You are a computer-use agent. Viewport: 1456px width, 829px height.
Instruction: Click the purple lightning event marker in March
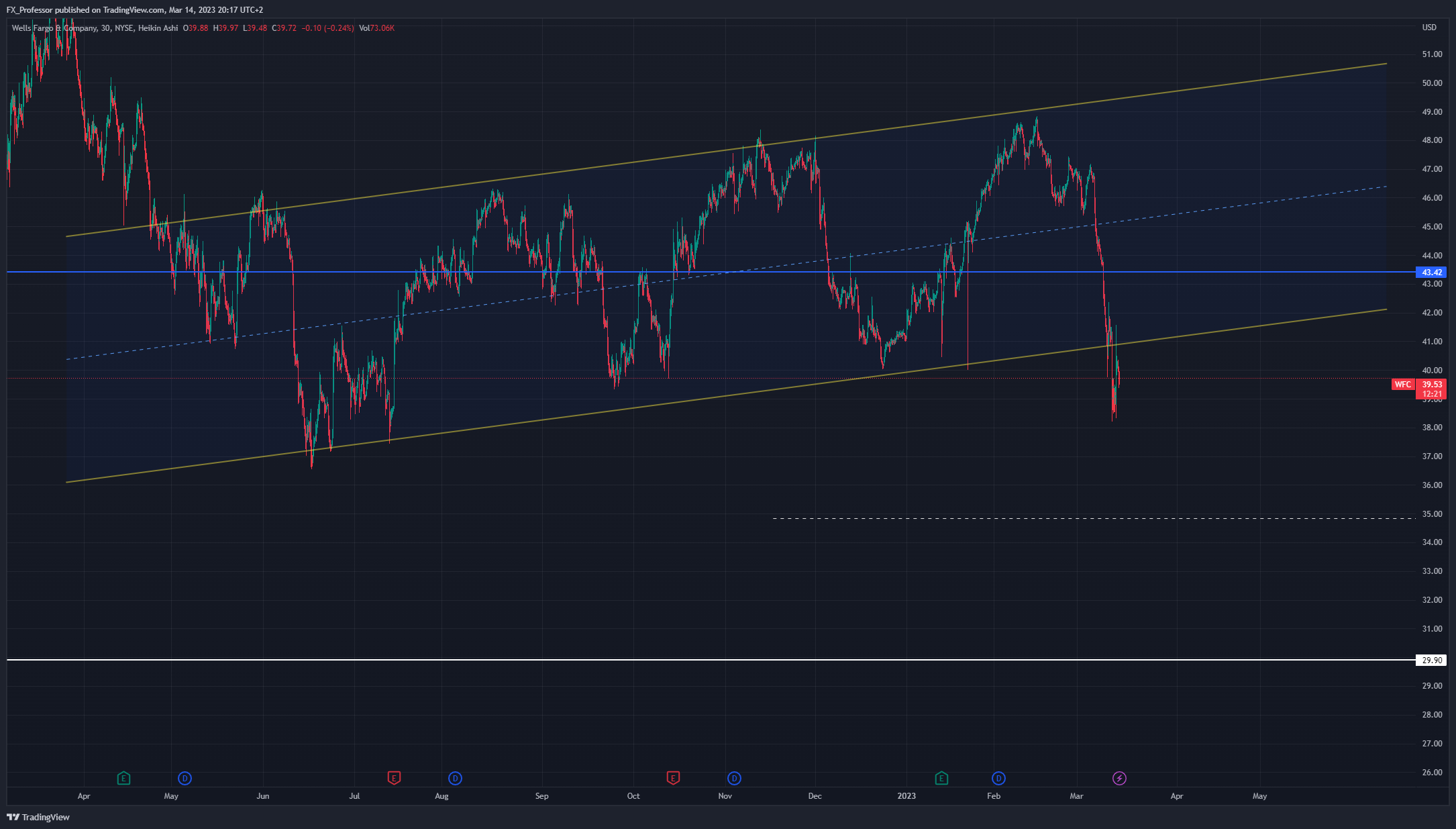click(x=1119, y=779)
